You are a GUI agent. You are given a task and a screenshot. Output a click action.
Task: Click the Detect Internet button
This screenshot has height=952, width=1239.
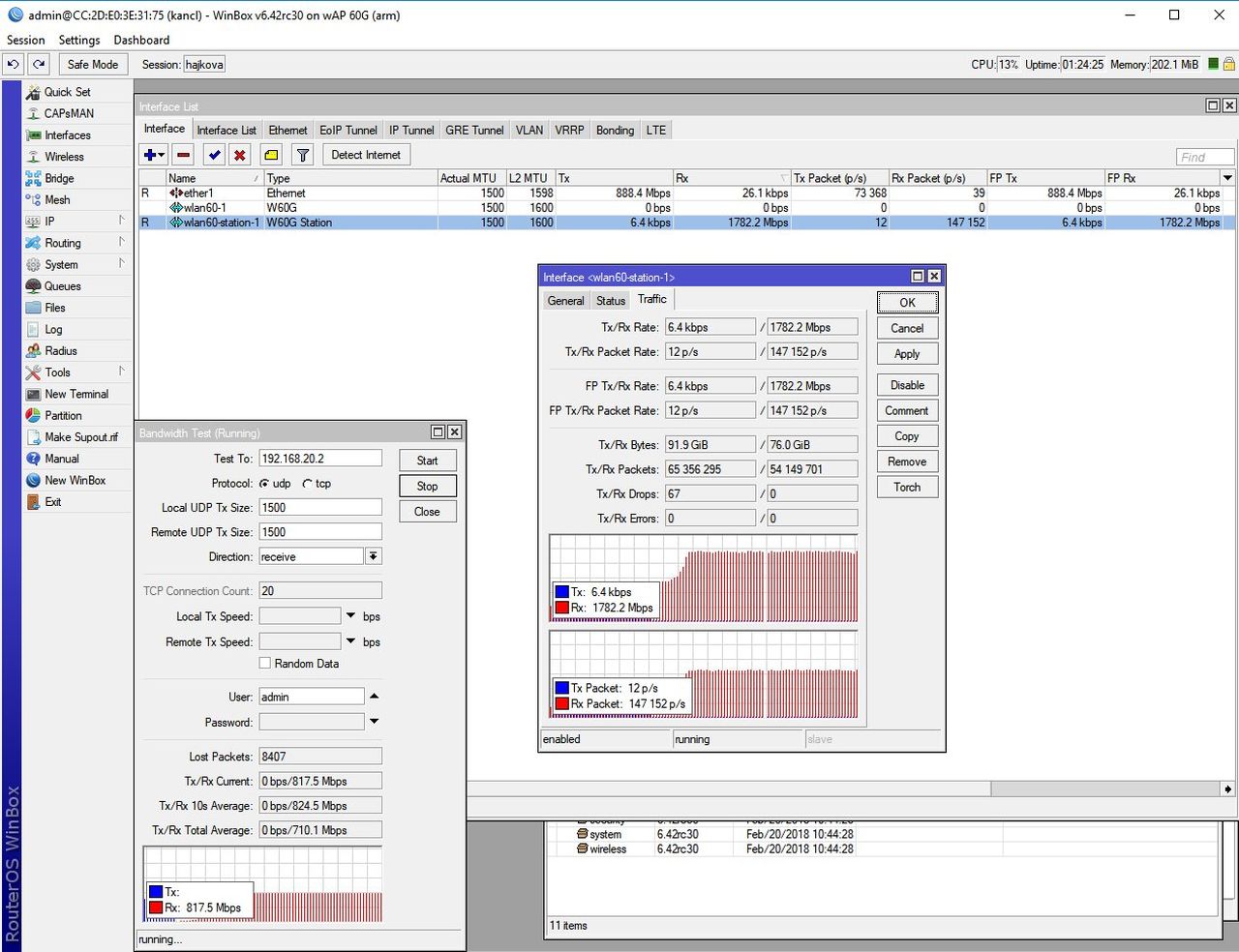[366, 155]
